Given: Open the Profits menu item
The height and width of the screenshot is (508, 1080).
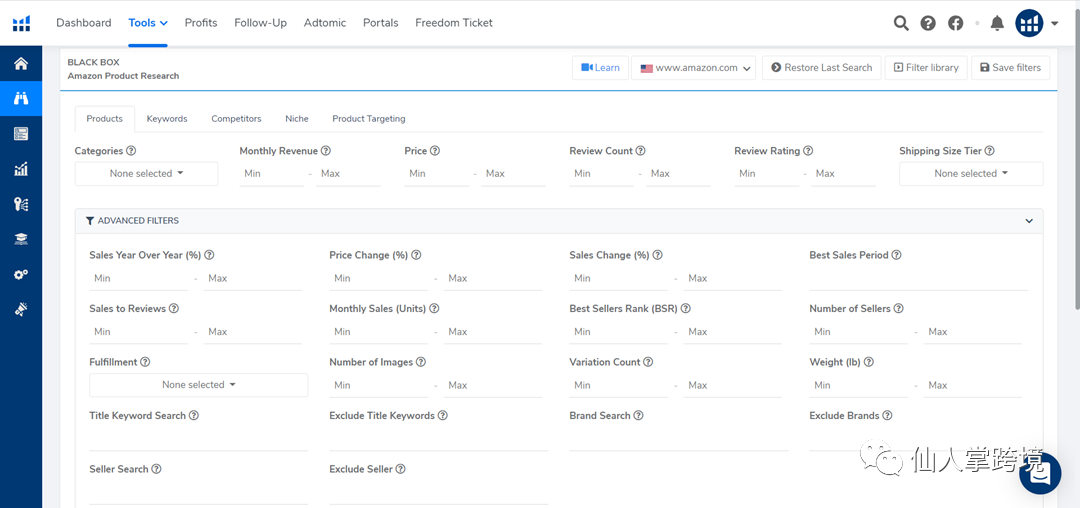Looking at the screenshot, I should [x=201, y=23].
